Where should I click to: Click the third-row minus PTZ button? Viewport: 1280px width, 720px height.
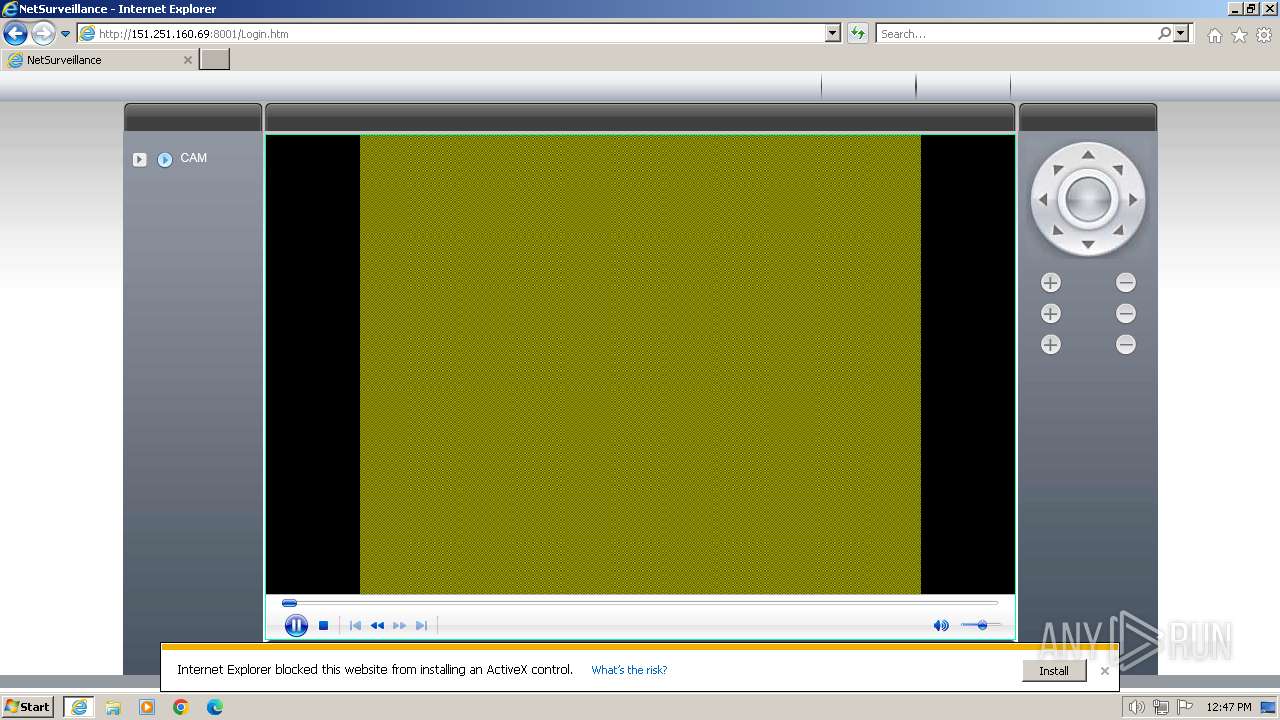coord(1126,345)
